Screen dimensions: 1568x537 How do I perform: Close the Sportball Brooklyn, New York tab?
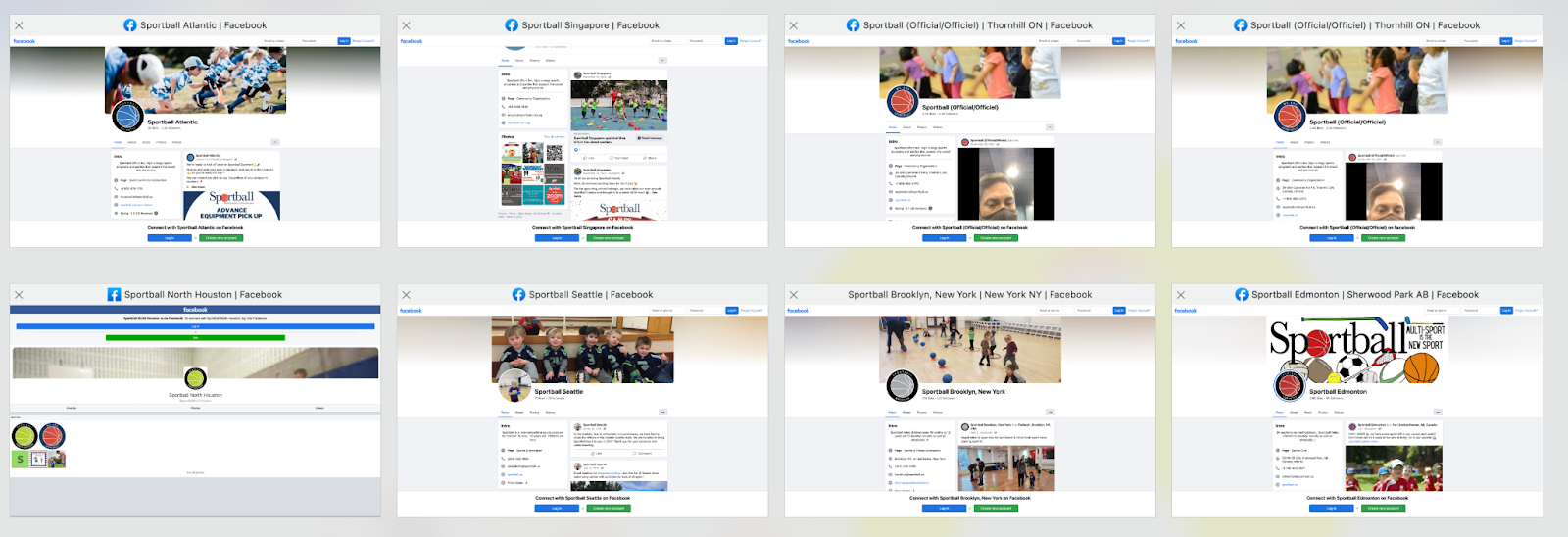(x=793, y=295)
